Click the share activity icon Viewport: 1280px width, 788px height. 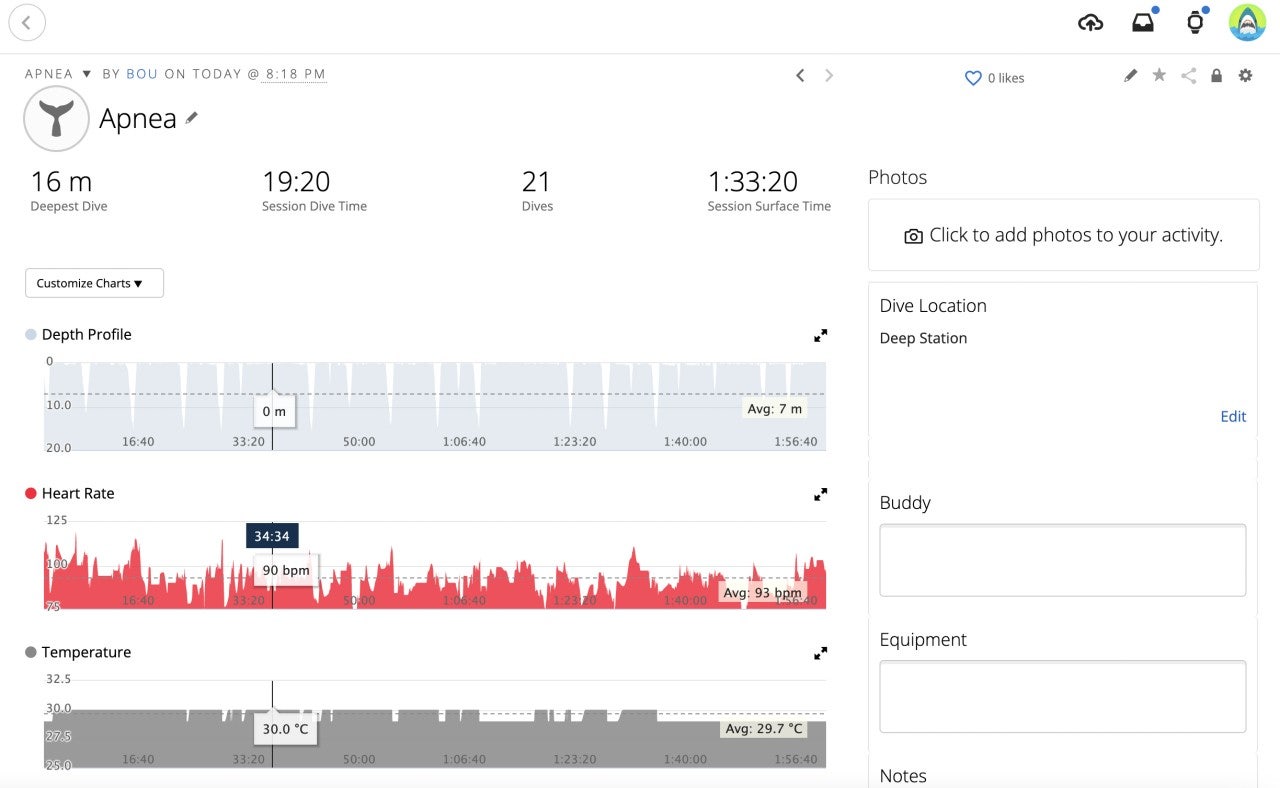(x=1188, y=75)
